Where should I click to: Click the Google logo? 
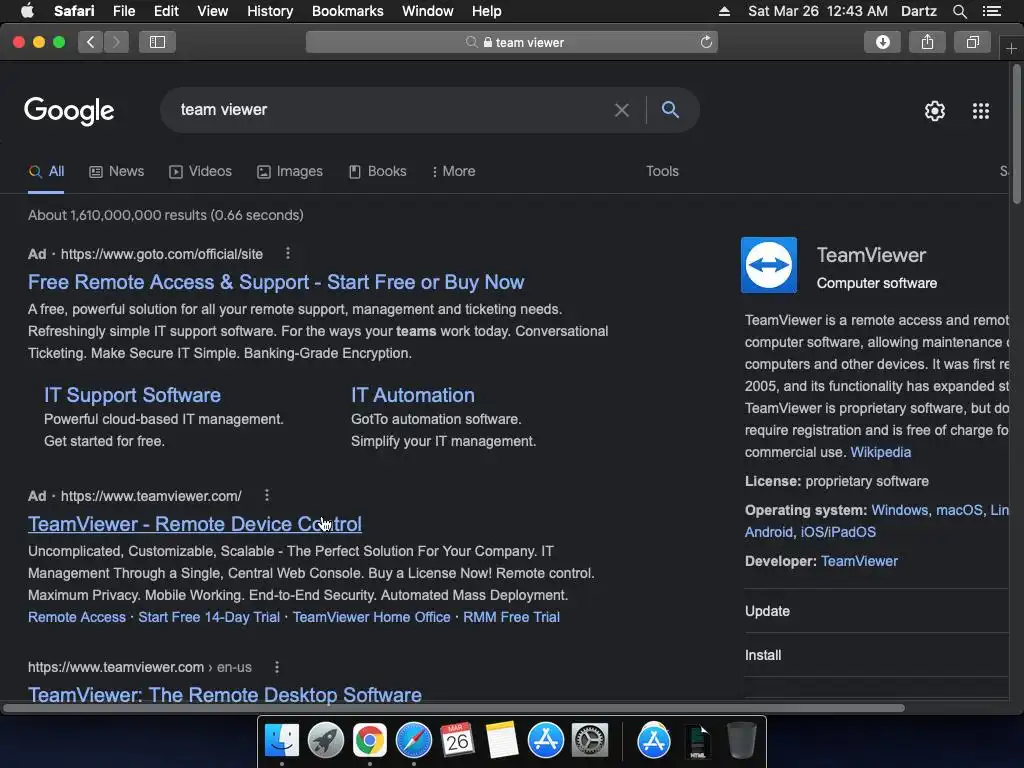click(x=69, y=111)
